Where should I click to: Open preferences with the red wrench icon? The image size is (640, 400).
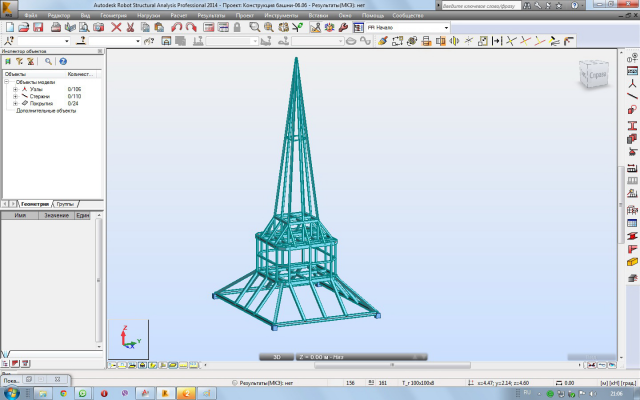(x=343, y=28)
